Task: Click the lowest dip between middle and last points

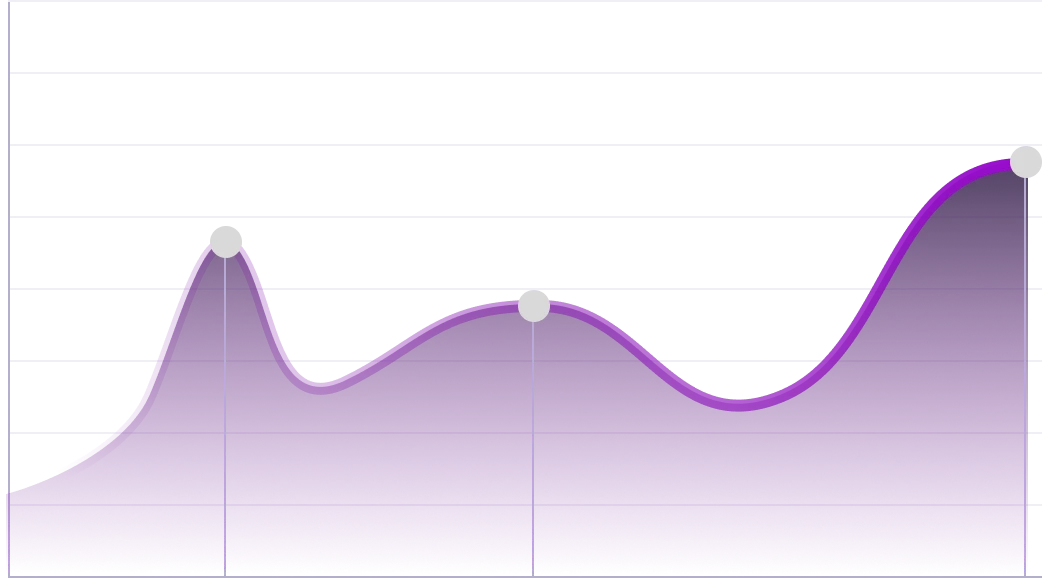Action: point(738,403)
